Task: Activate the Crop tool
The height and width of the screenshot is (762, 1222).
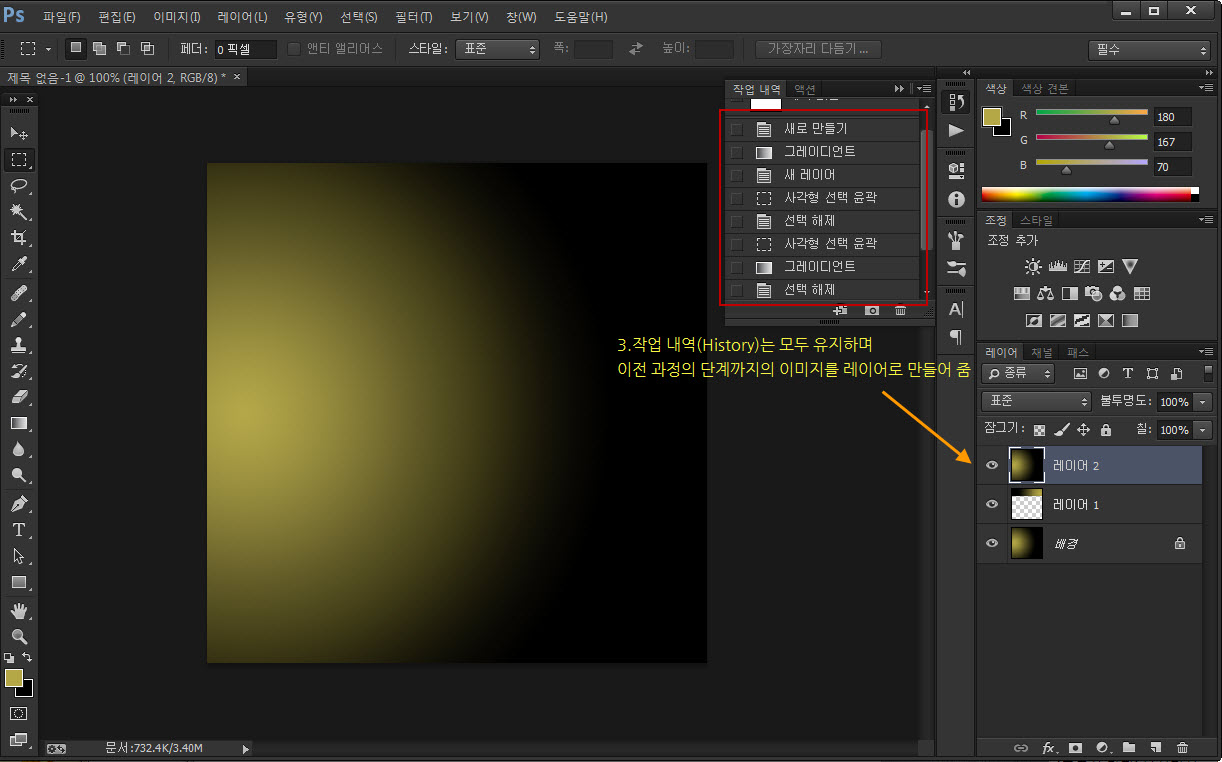Action: (x=19, y=238)
